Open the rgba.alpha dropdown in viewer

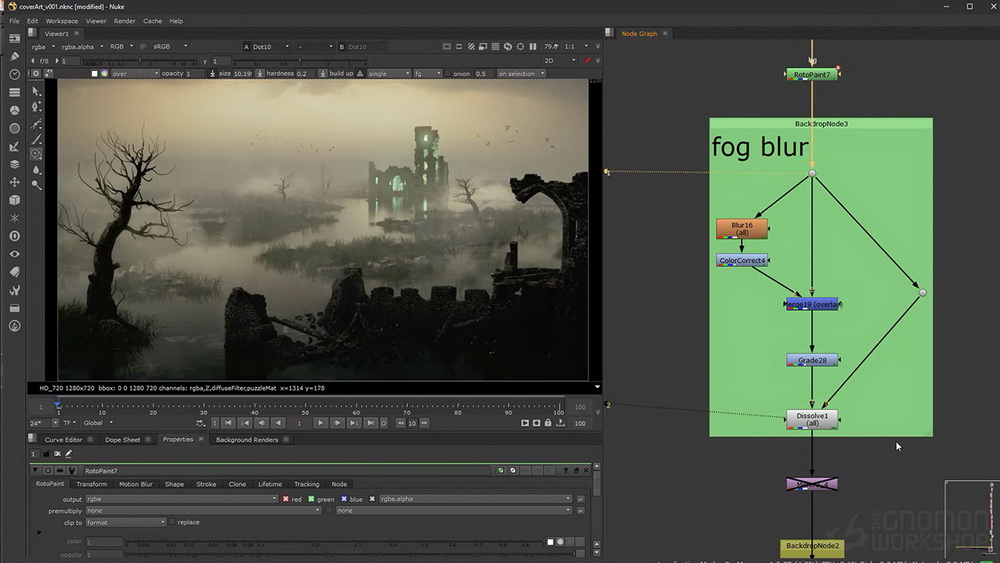click(x=82, y=47)
